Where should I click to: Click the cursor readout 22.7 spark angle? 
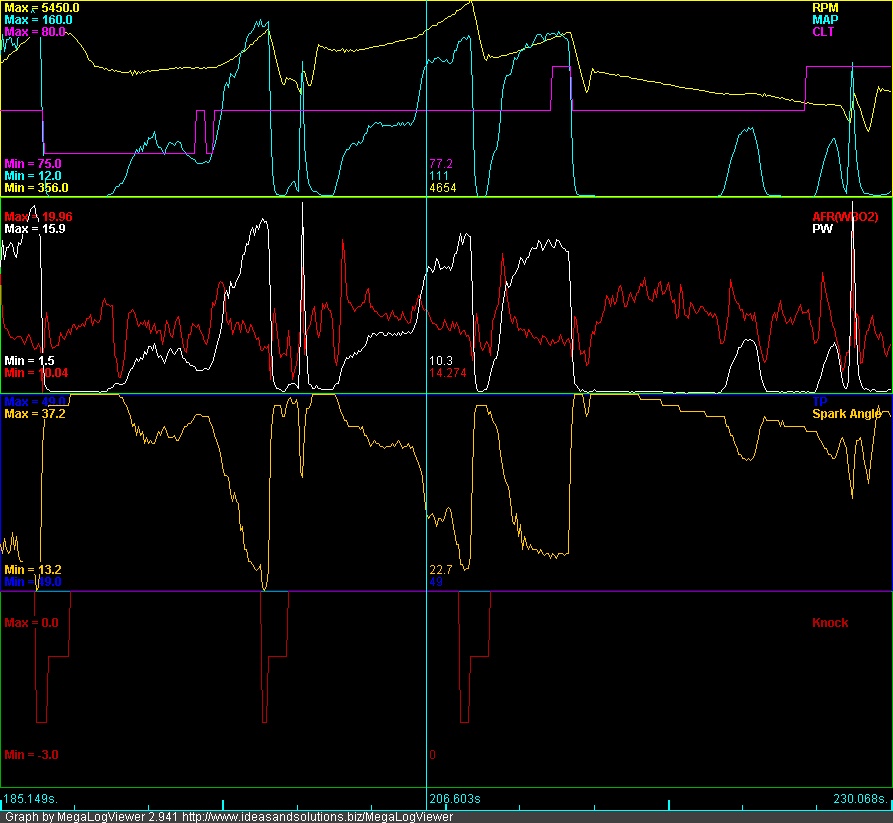pyautogui.click(x=441, y=570)
